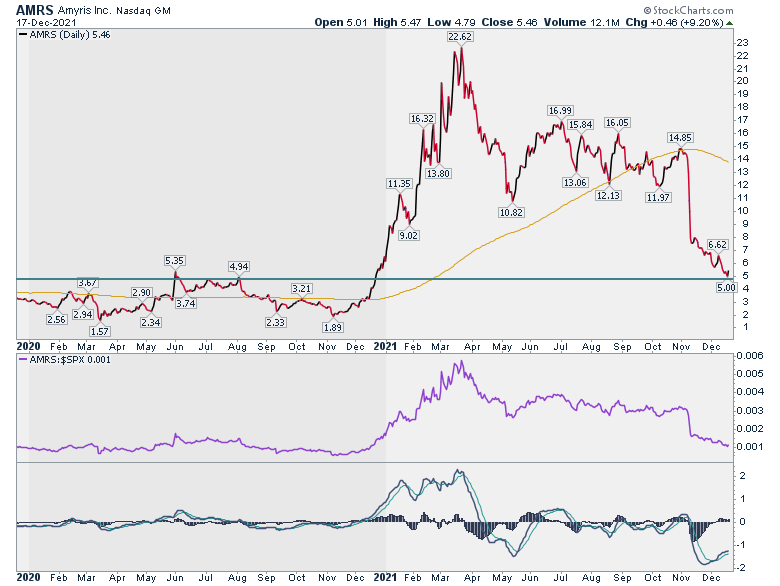Image resolution: width=780 pixels, height=586 pixels.
Task: Click the 3.21 price label
Action: pos(301,289)
